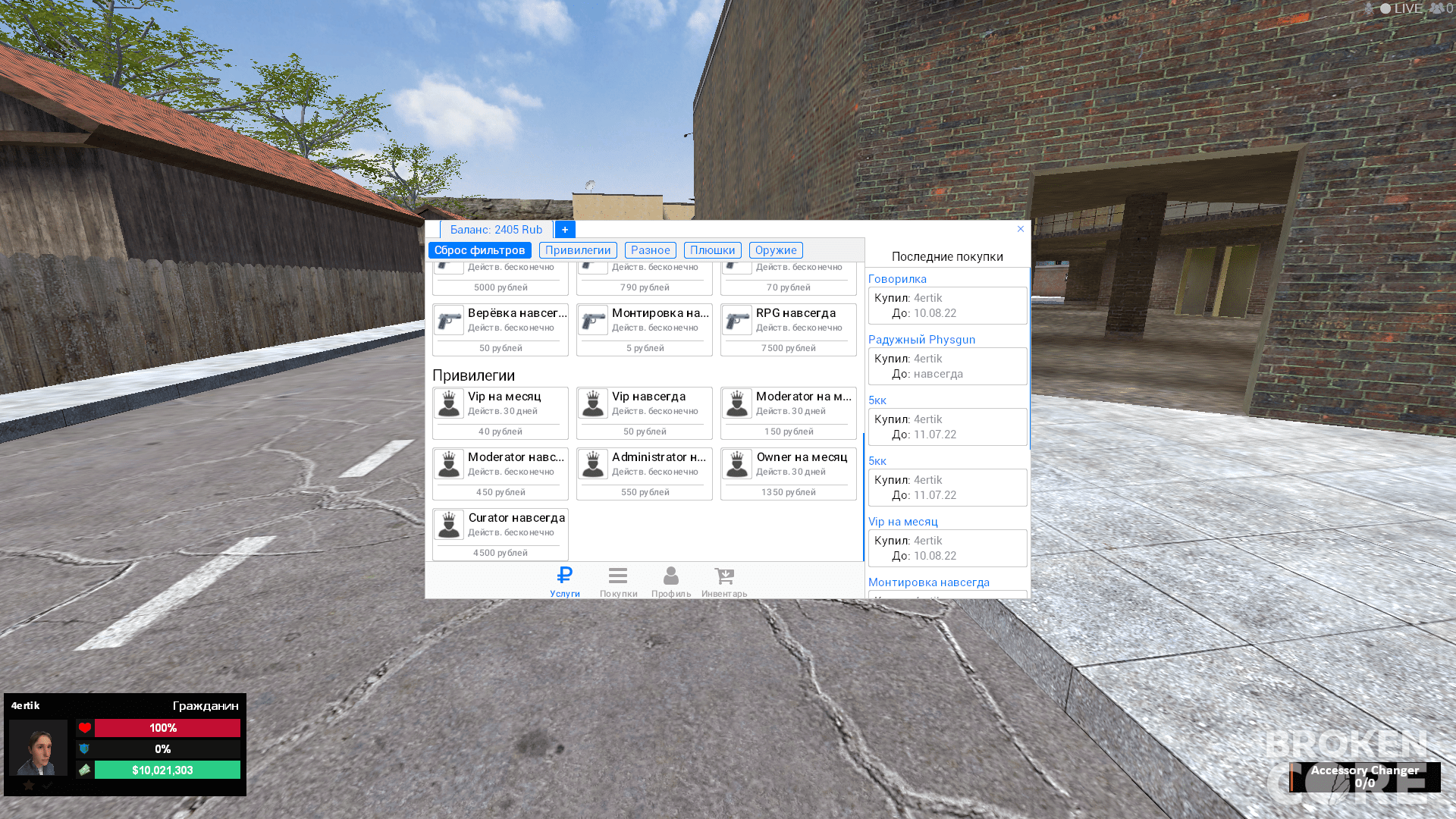Click the LIVE indicator at top right
The width and height of the screenshot is (1456, 819).
click(x=1401, y=8)
